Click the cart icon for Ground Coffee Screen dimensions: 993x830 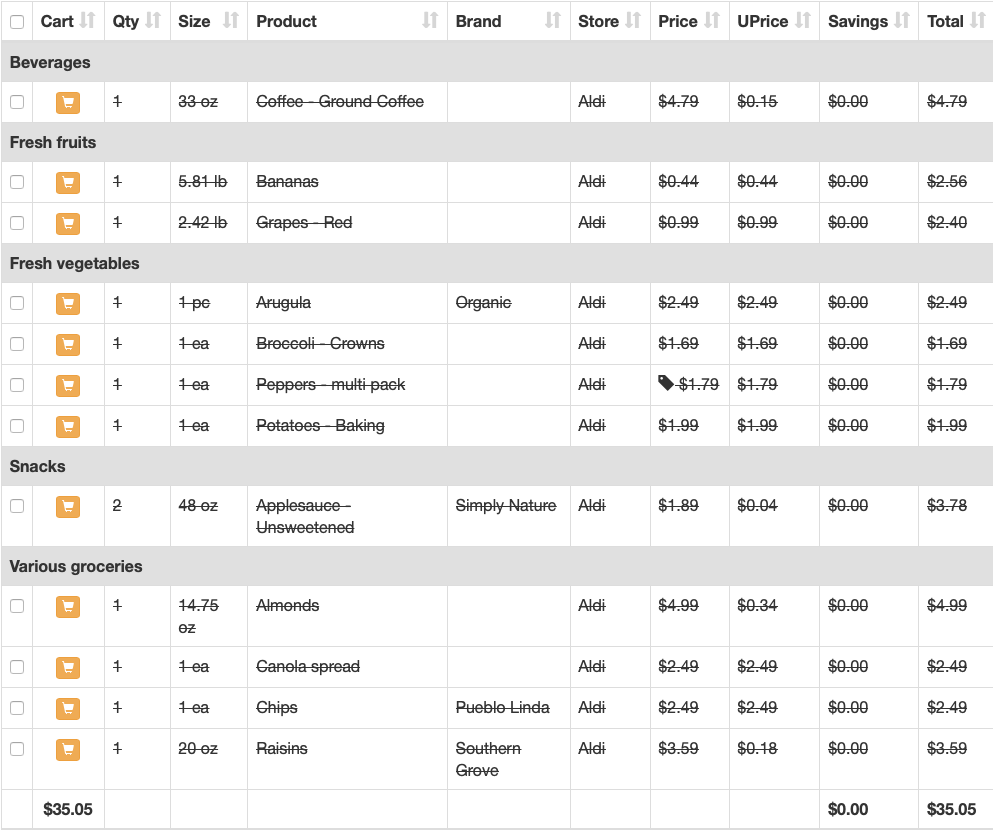tap(68, 103)
